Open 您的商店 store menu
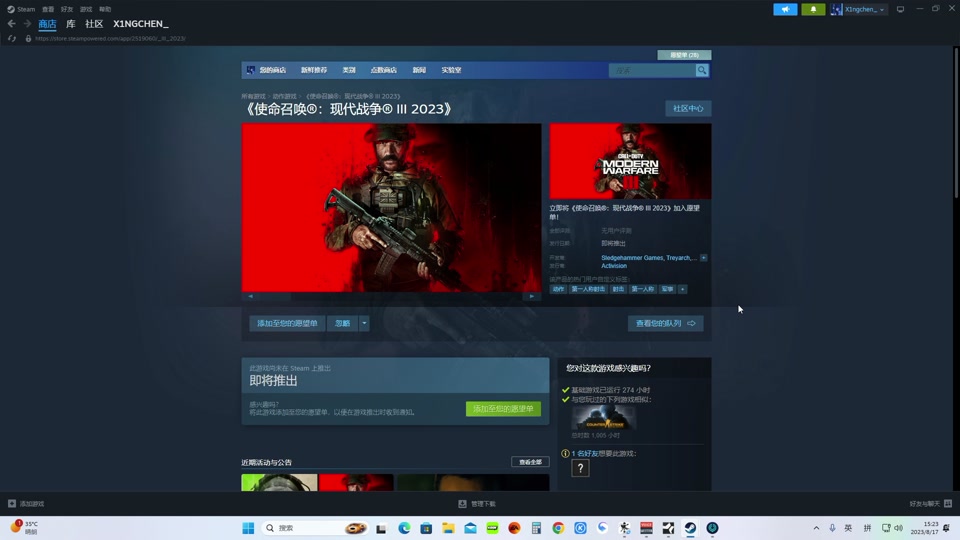 coord(272,70)
